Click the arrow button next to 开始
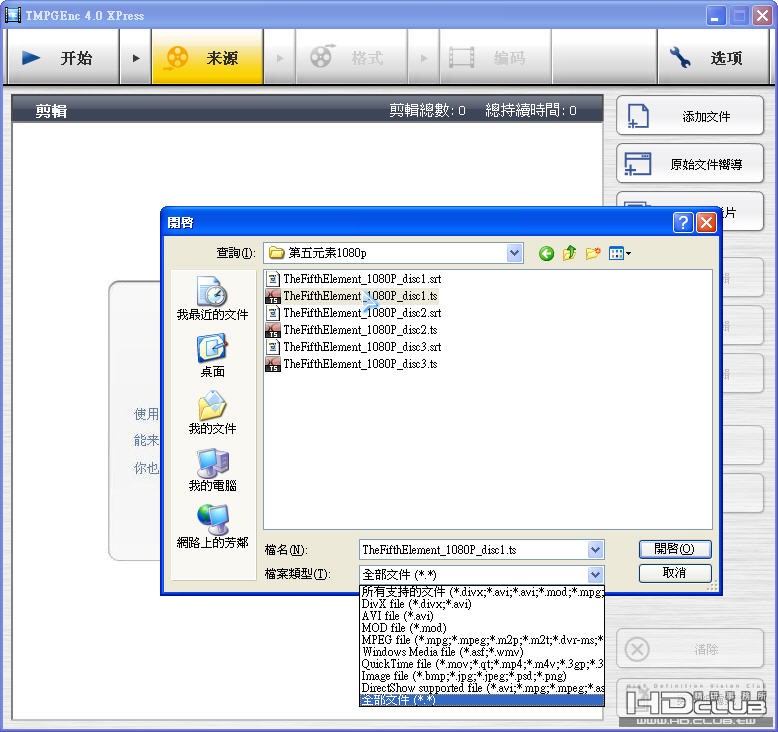 [x=135, y=58]
